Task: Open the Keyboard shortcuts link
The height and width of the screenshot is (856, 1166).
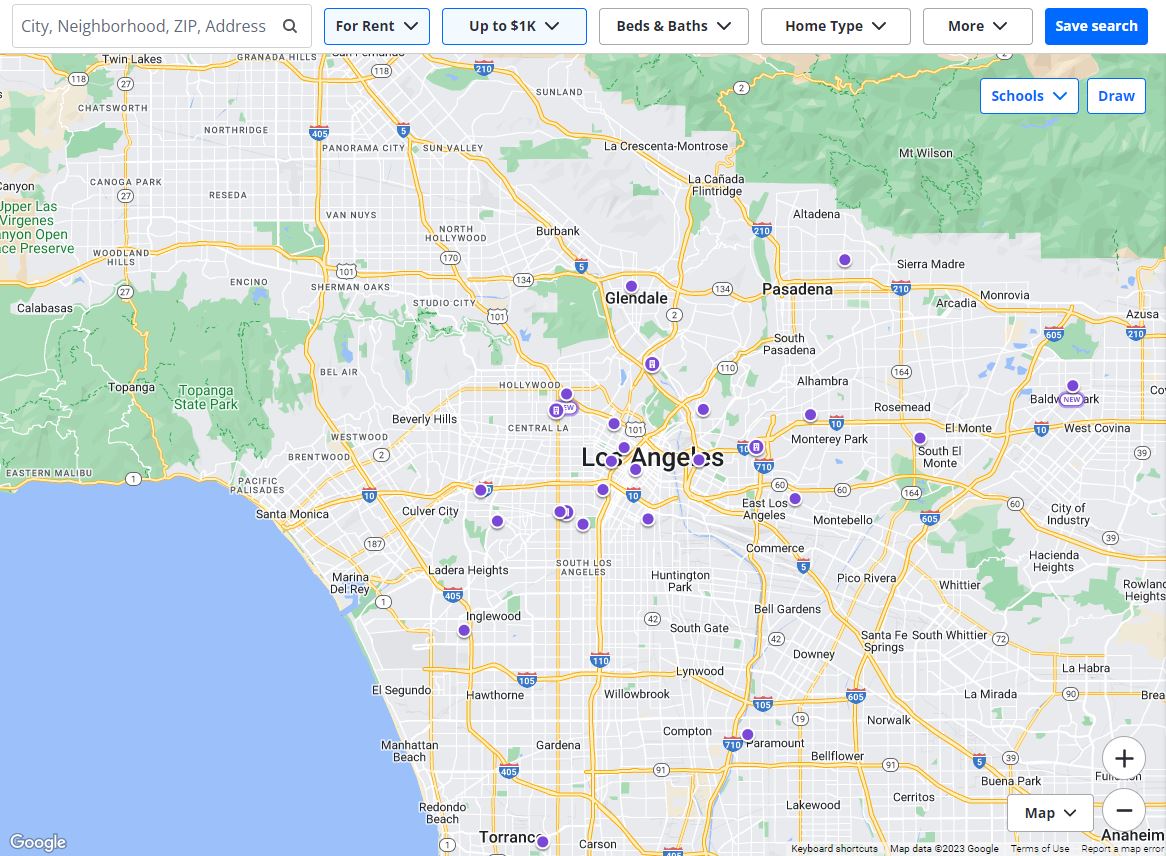Action: [x=834, y=849]
